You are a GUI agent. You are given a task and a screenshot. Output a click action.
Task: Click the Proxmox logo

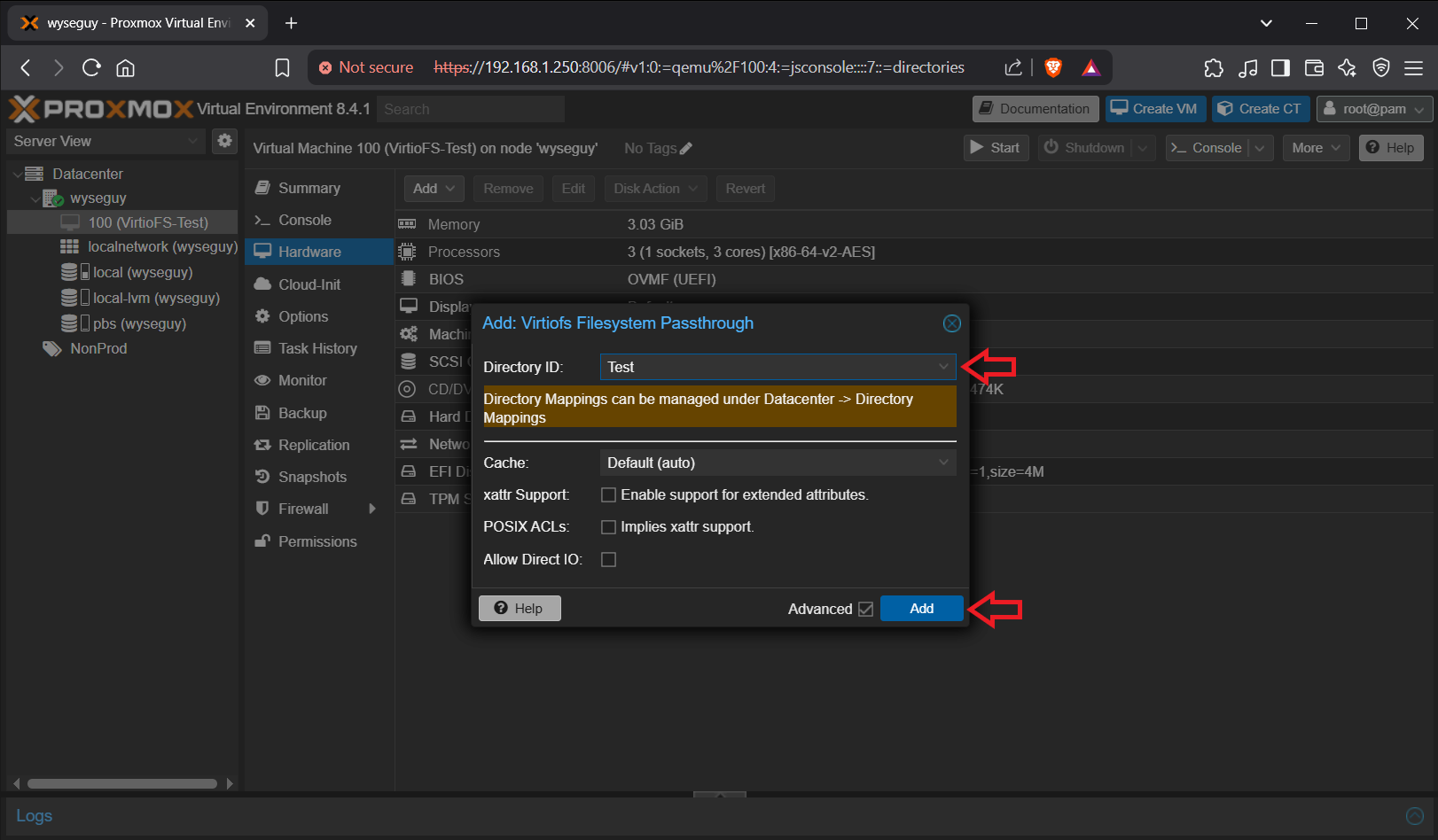click(101, 109)
